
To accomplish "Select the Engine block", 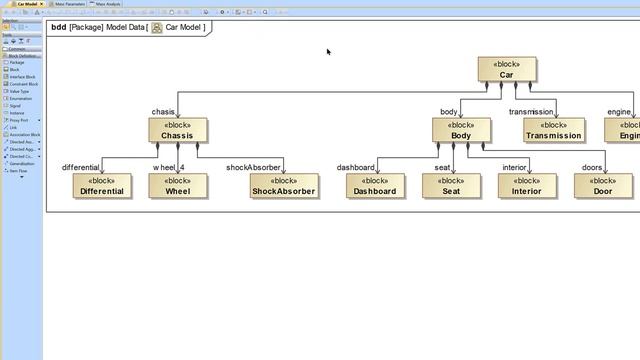I will (x=622, y=130).
